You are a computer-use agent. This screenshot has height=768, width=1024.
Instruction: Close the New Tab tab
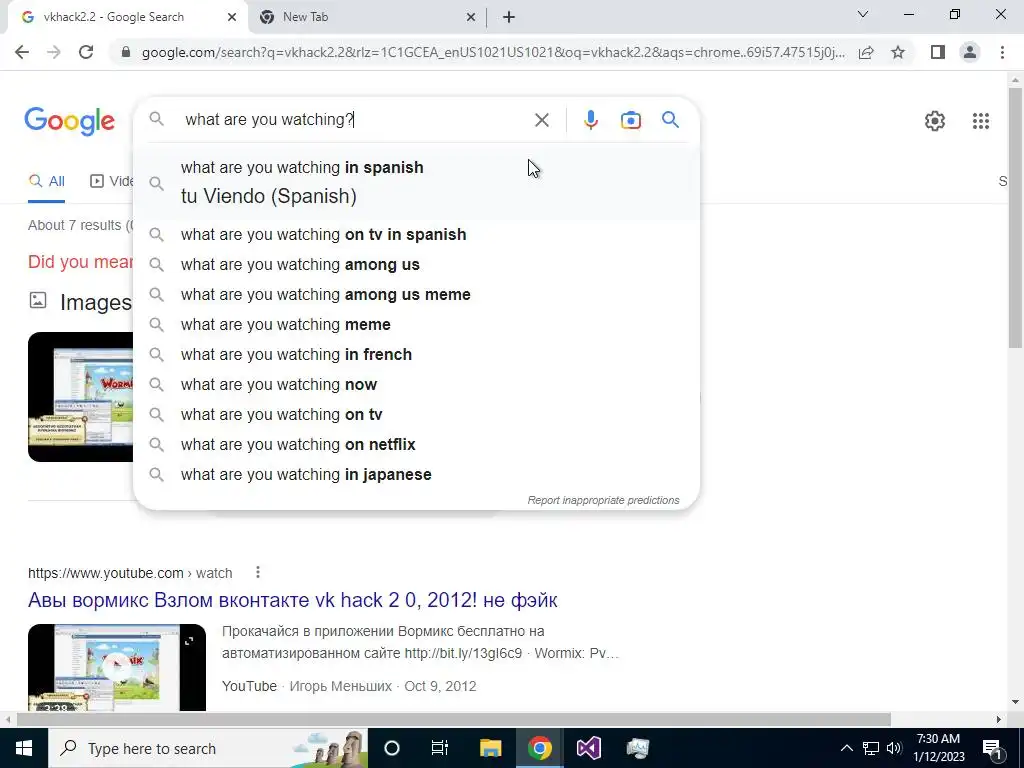coord(471,18)
